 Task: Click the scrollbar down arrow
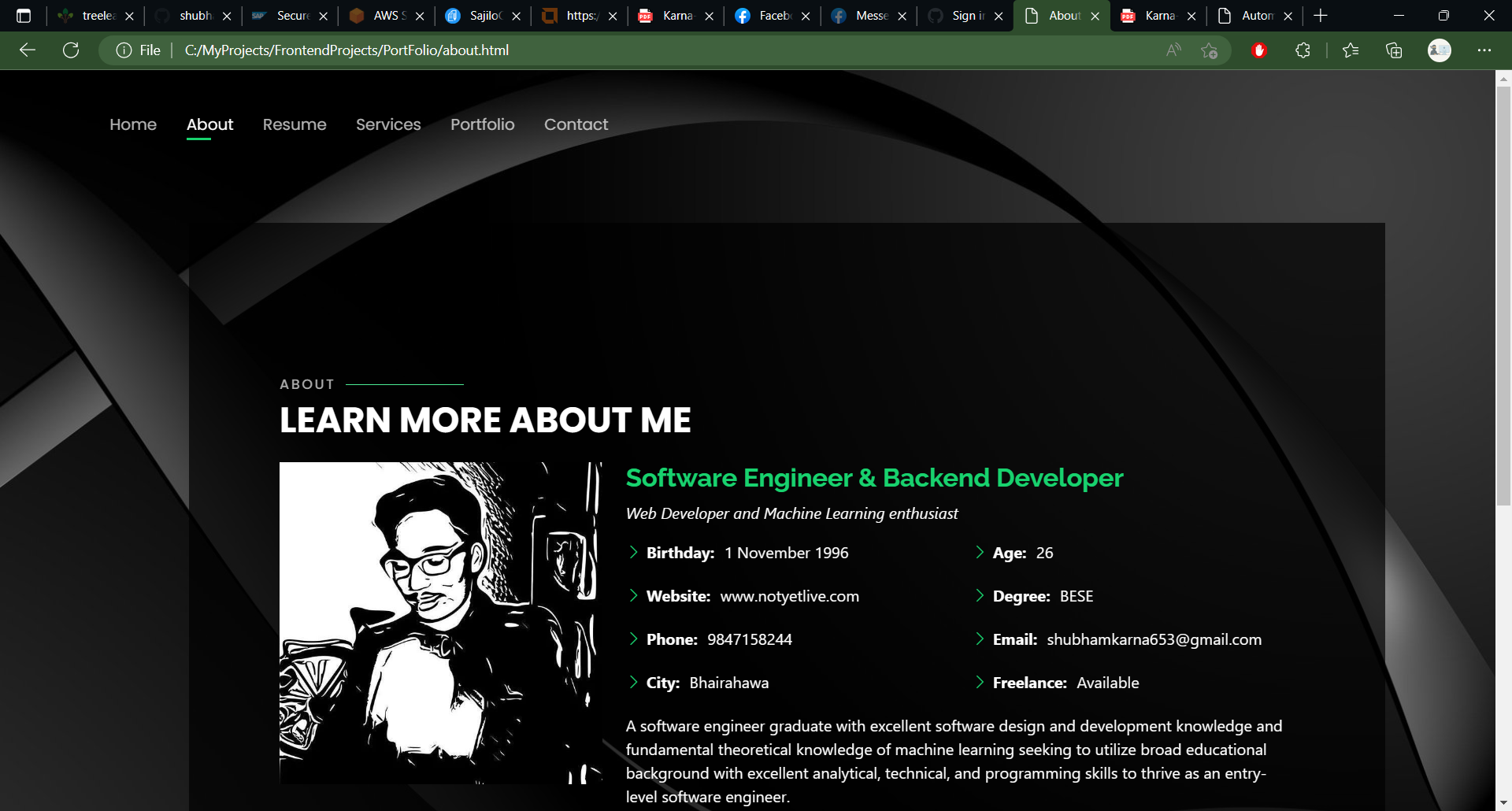1503,802
